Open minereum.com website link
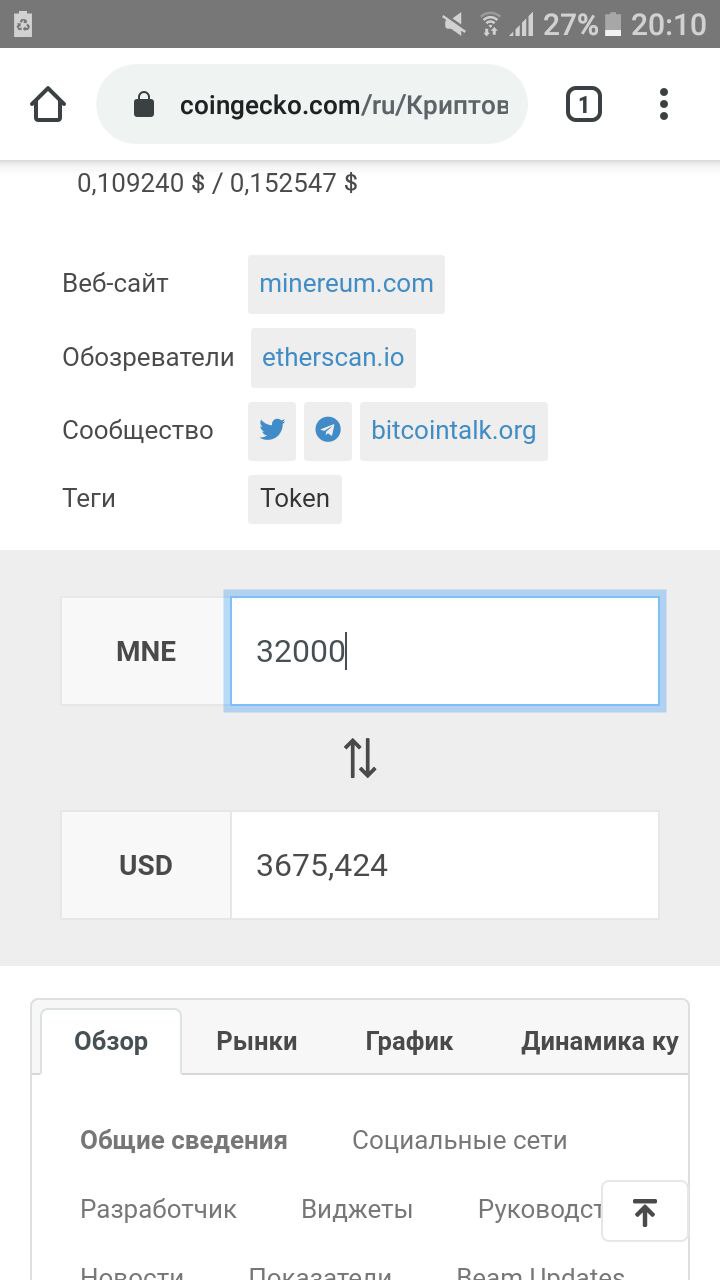This screenshot has width=720, height=1280. point(346,284)
